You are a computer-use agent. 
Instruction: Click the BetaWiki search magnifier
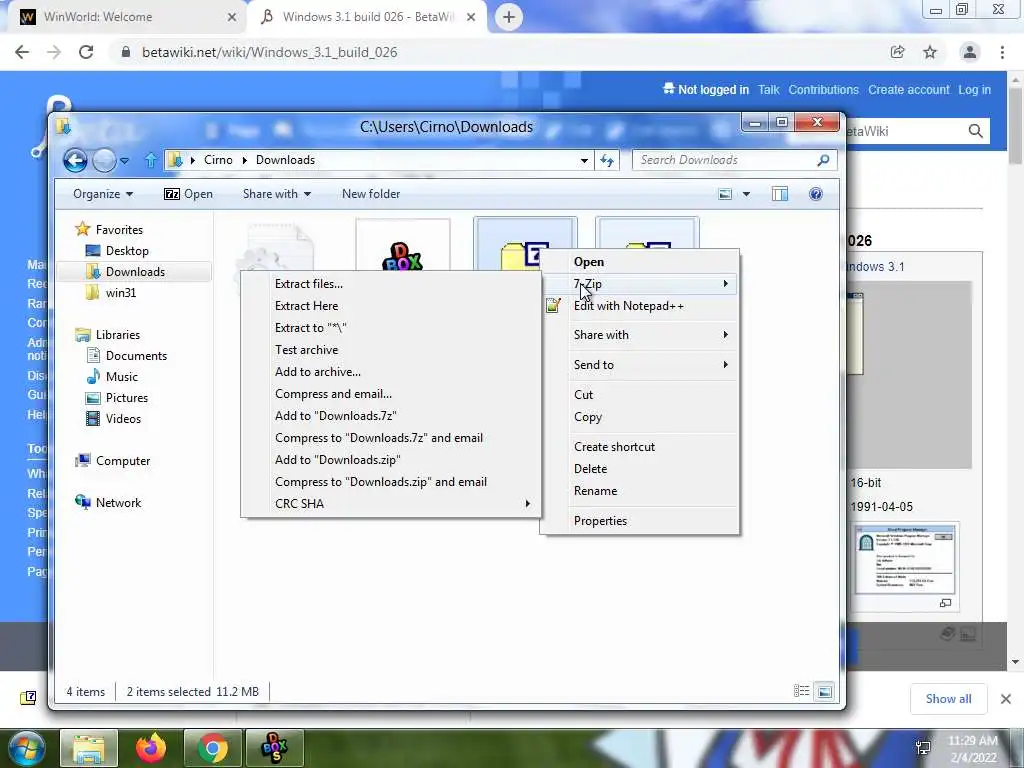click(x=976, y=131)
